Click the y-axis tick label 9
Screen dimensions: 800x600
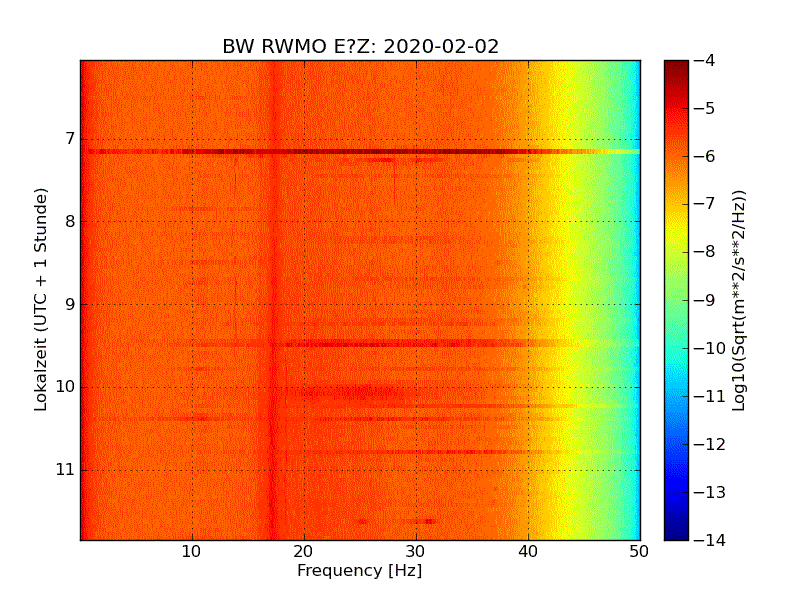(x=70, y=304)
